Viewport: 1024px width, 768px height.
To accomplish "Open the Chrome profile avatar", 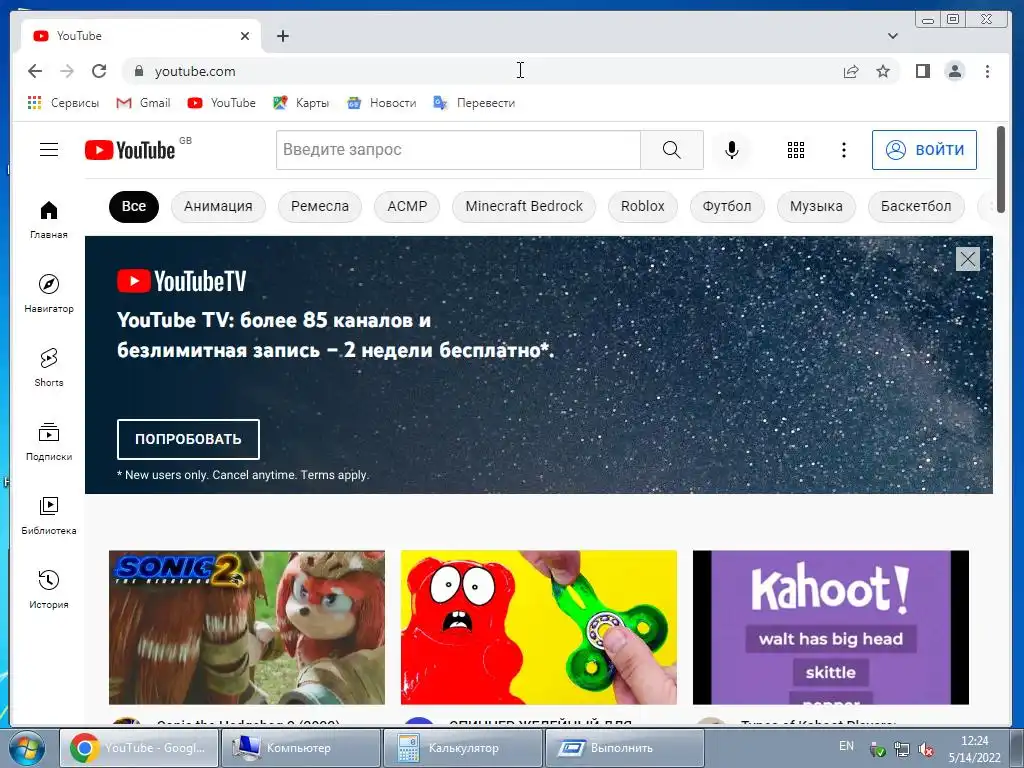I will point(955,71).
